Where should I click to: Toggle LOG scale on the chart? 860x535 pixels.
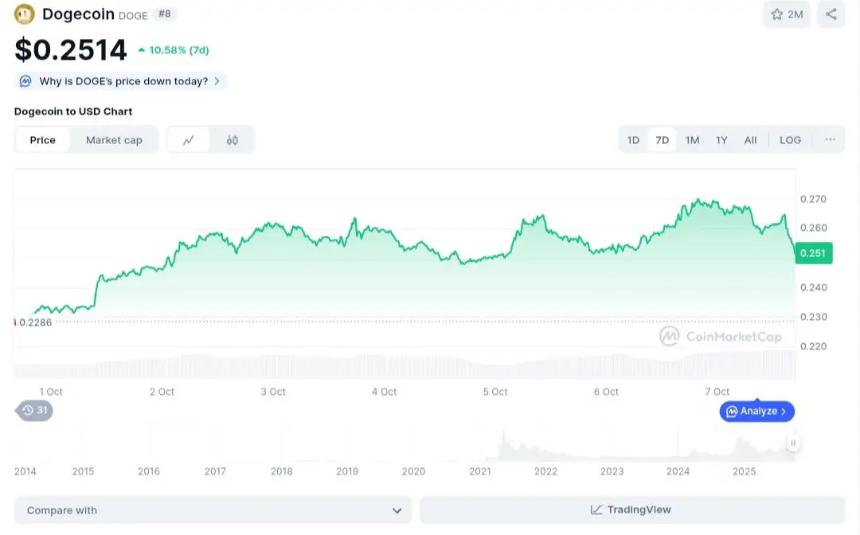click(790, 140)
